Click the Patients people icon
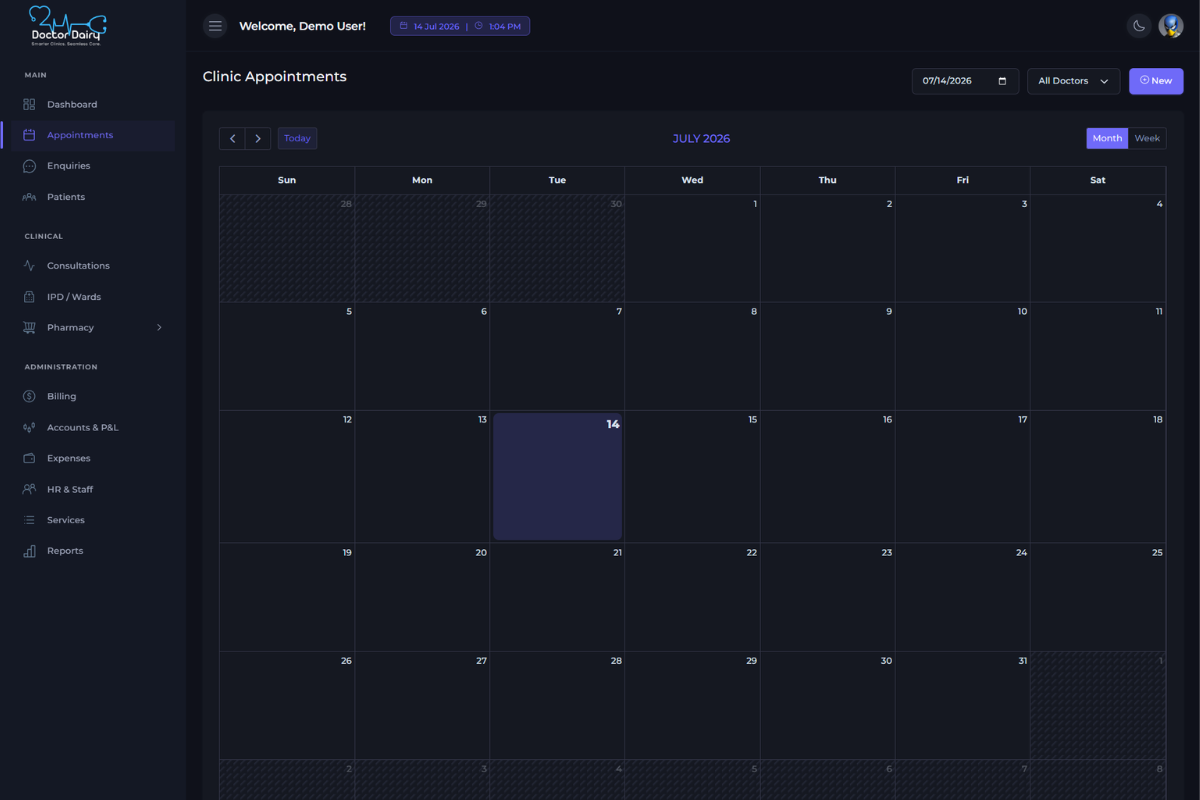 29,197
